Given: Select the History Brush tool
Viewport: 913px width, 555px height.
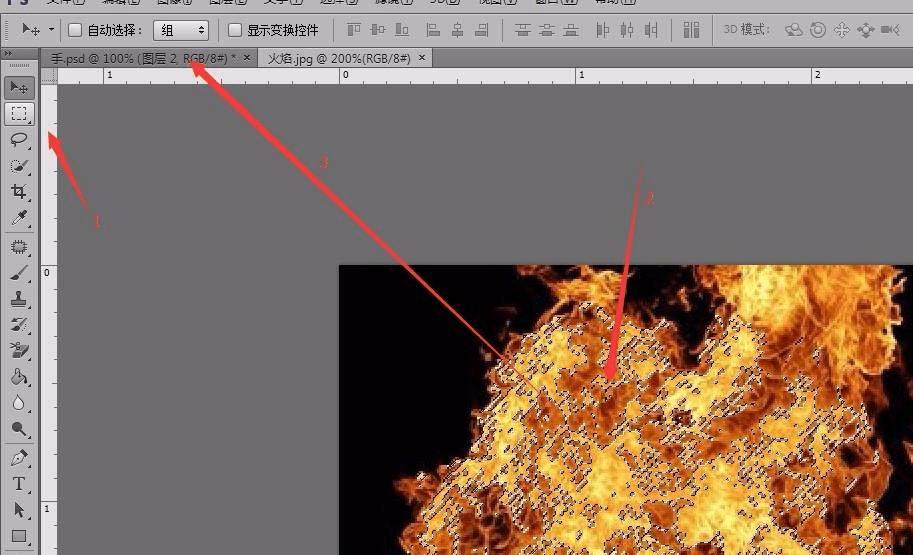Looking at the screenshot, I should tap(19, 325).
